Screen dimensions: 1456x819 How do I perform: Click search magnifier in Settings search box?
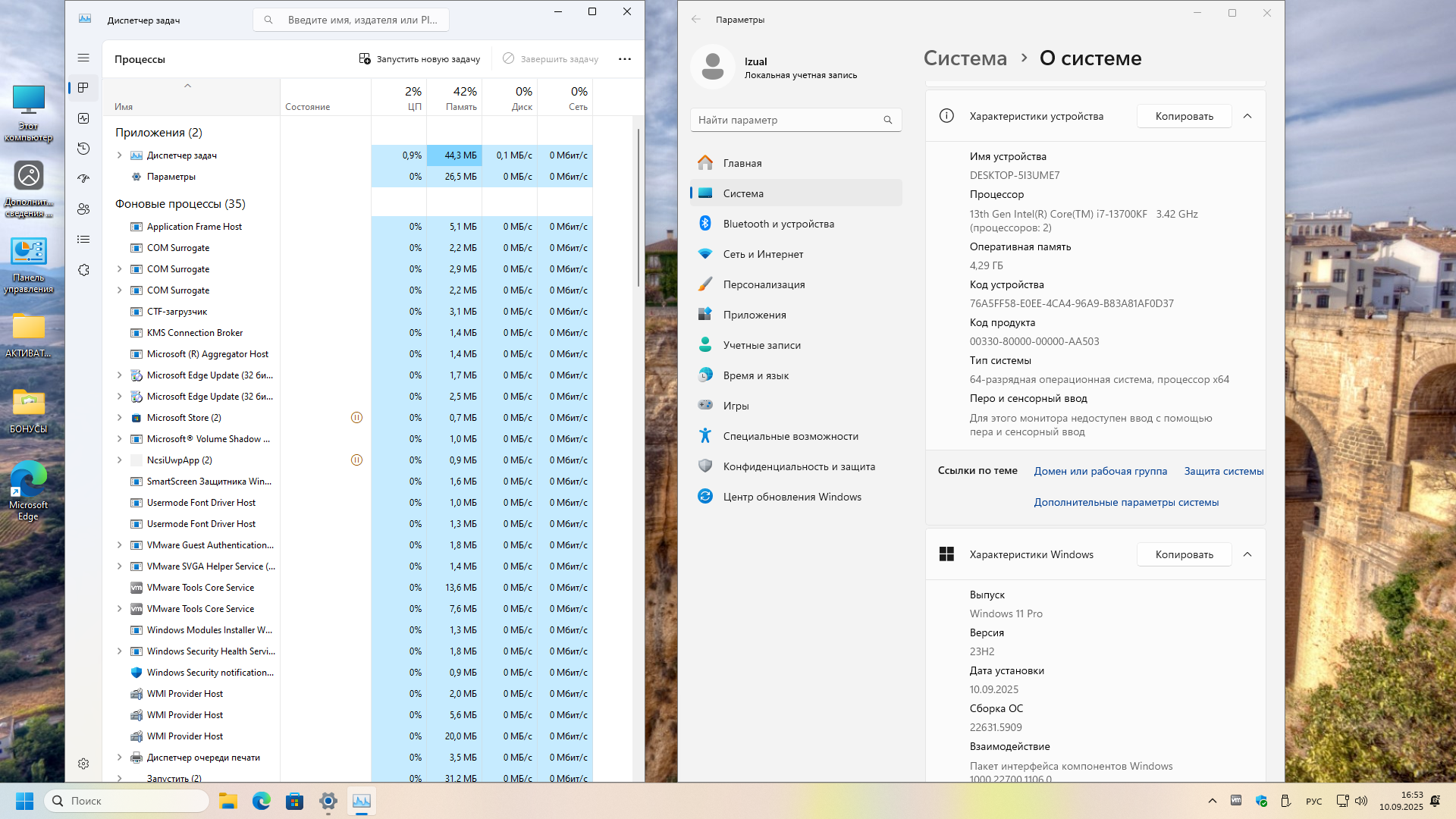pyautogui.click(x=888, y=120)
